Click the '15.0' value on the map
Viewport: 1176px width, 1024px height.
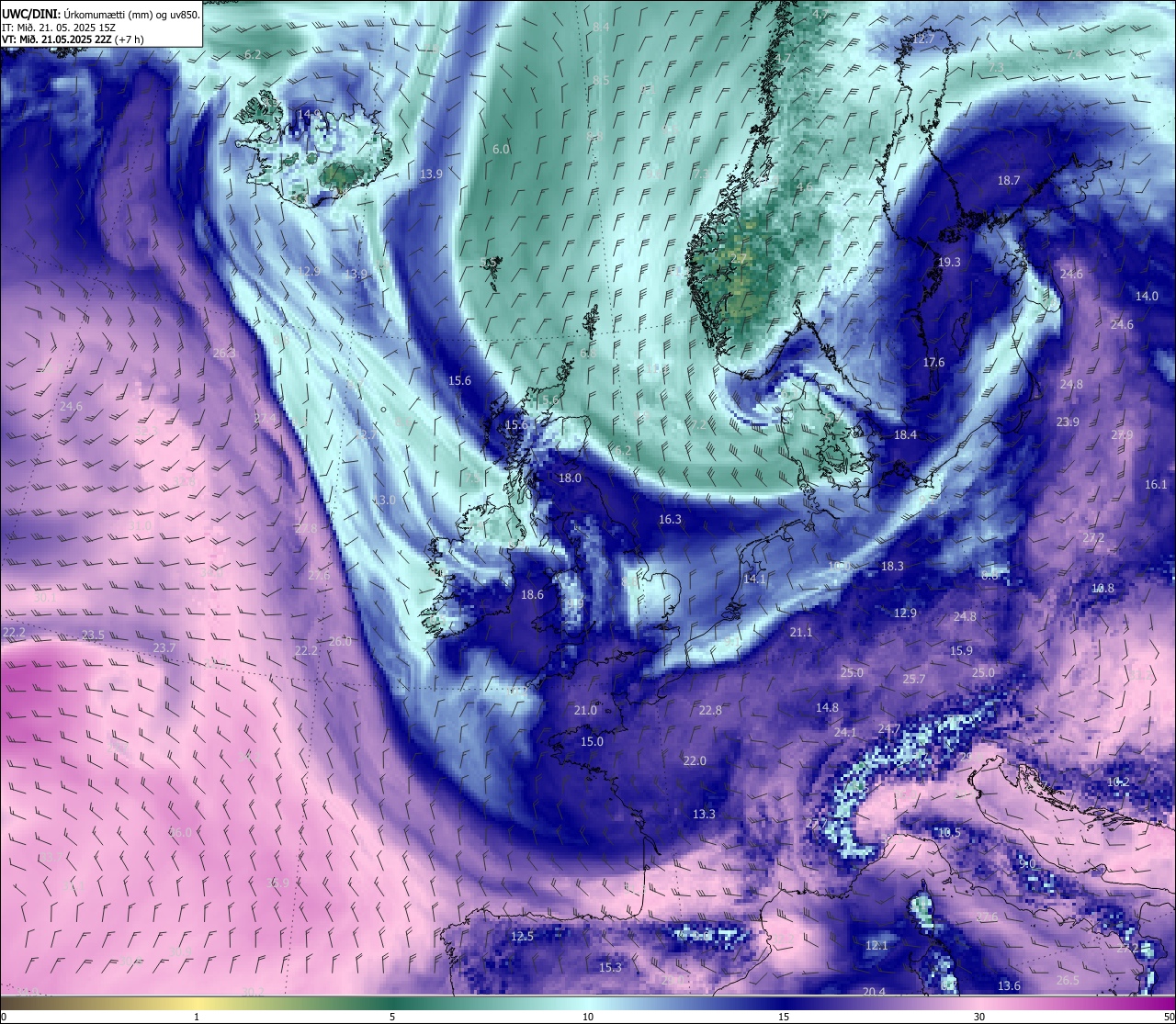[x=592, y=741]
